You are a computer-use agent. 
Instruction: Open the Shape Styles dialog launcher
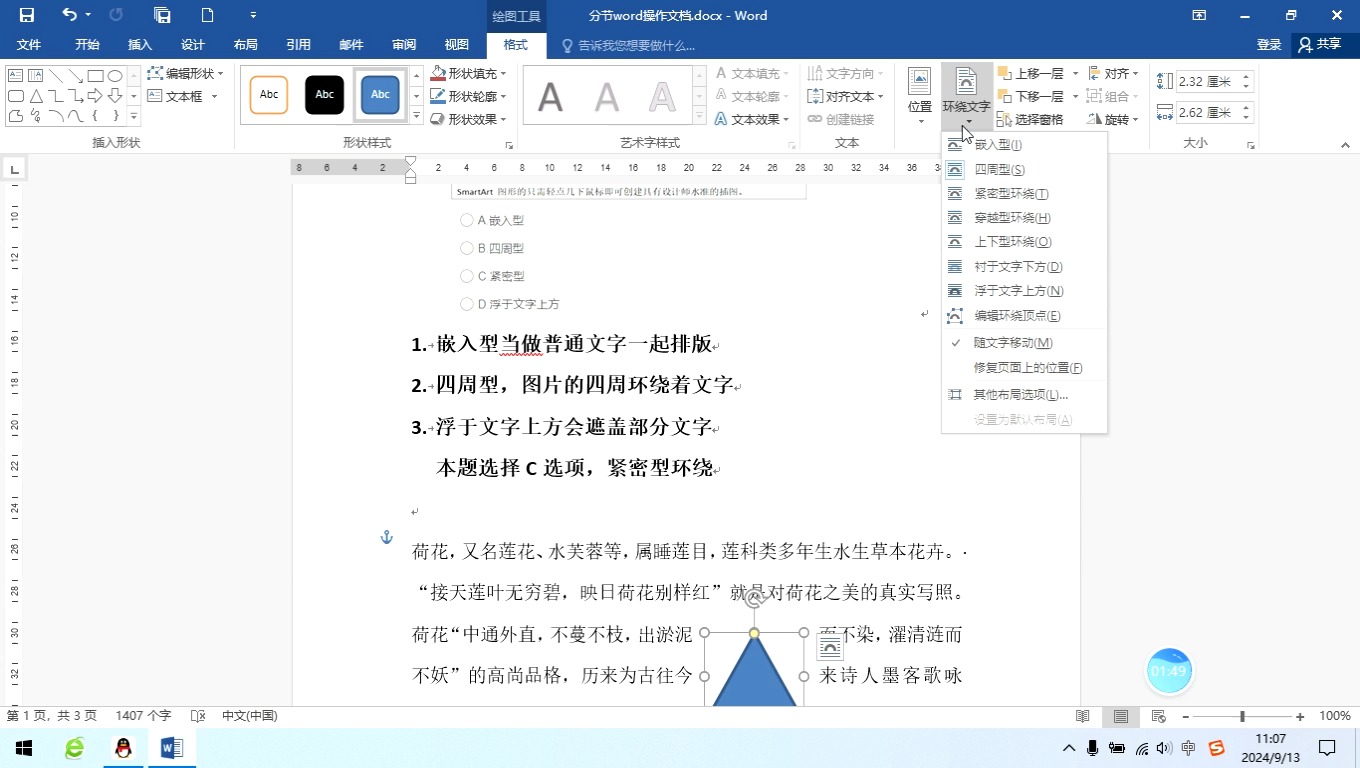coord(509,145)
